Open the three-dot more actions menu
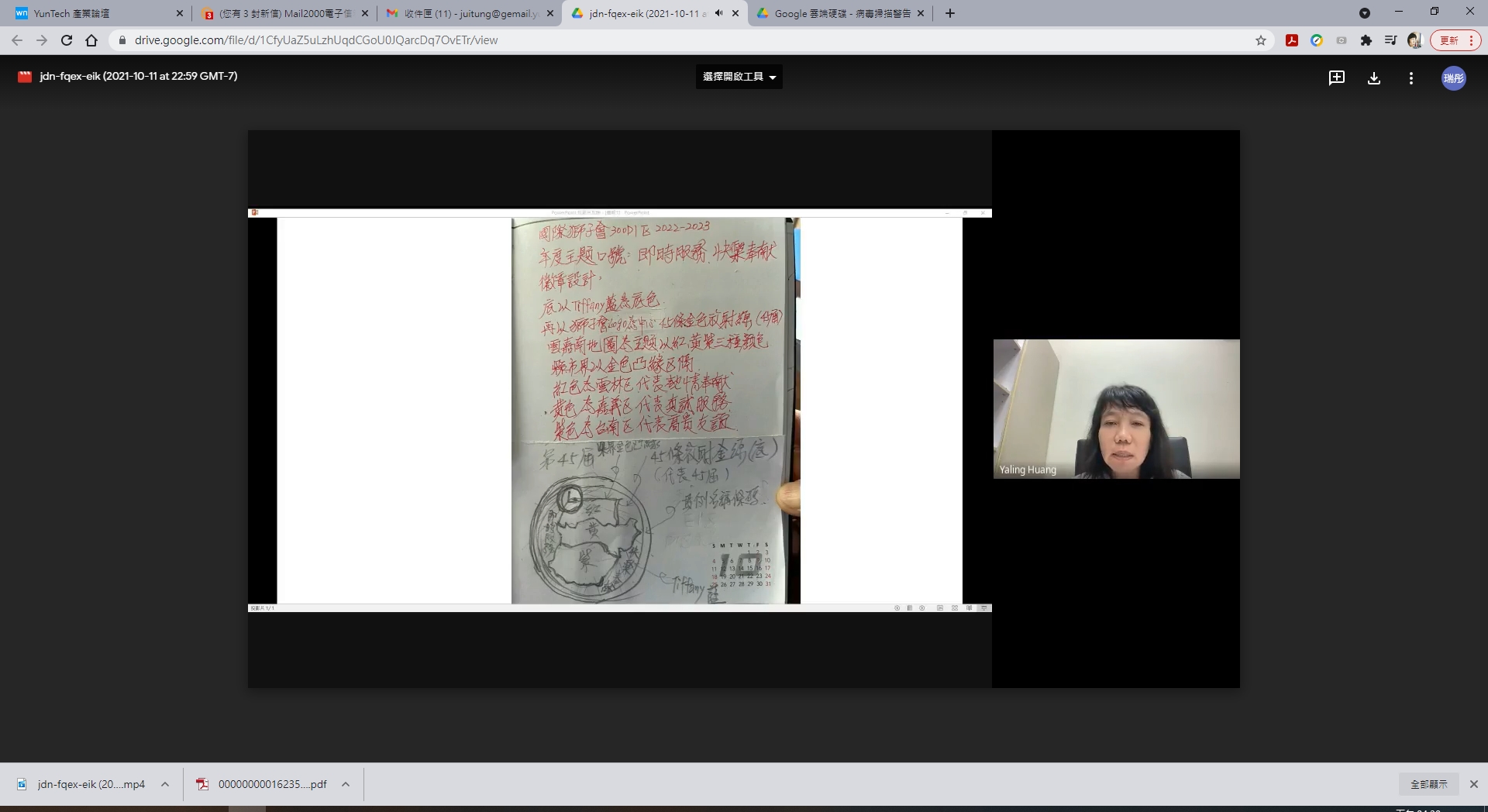This screenshot has width=1488, height=812. click(1410, 77)
